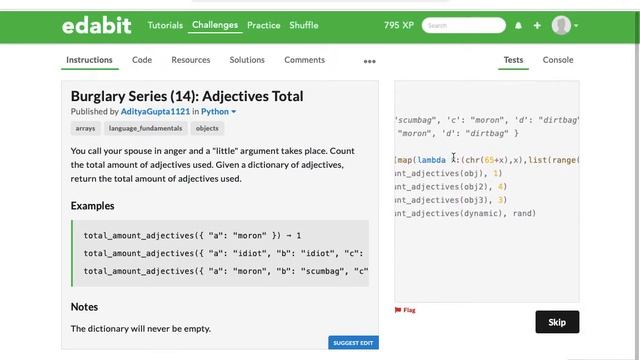Open the user avatar menu

pos(561,25)
